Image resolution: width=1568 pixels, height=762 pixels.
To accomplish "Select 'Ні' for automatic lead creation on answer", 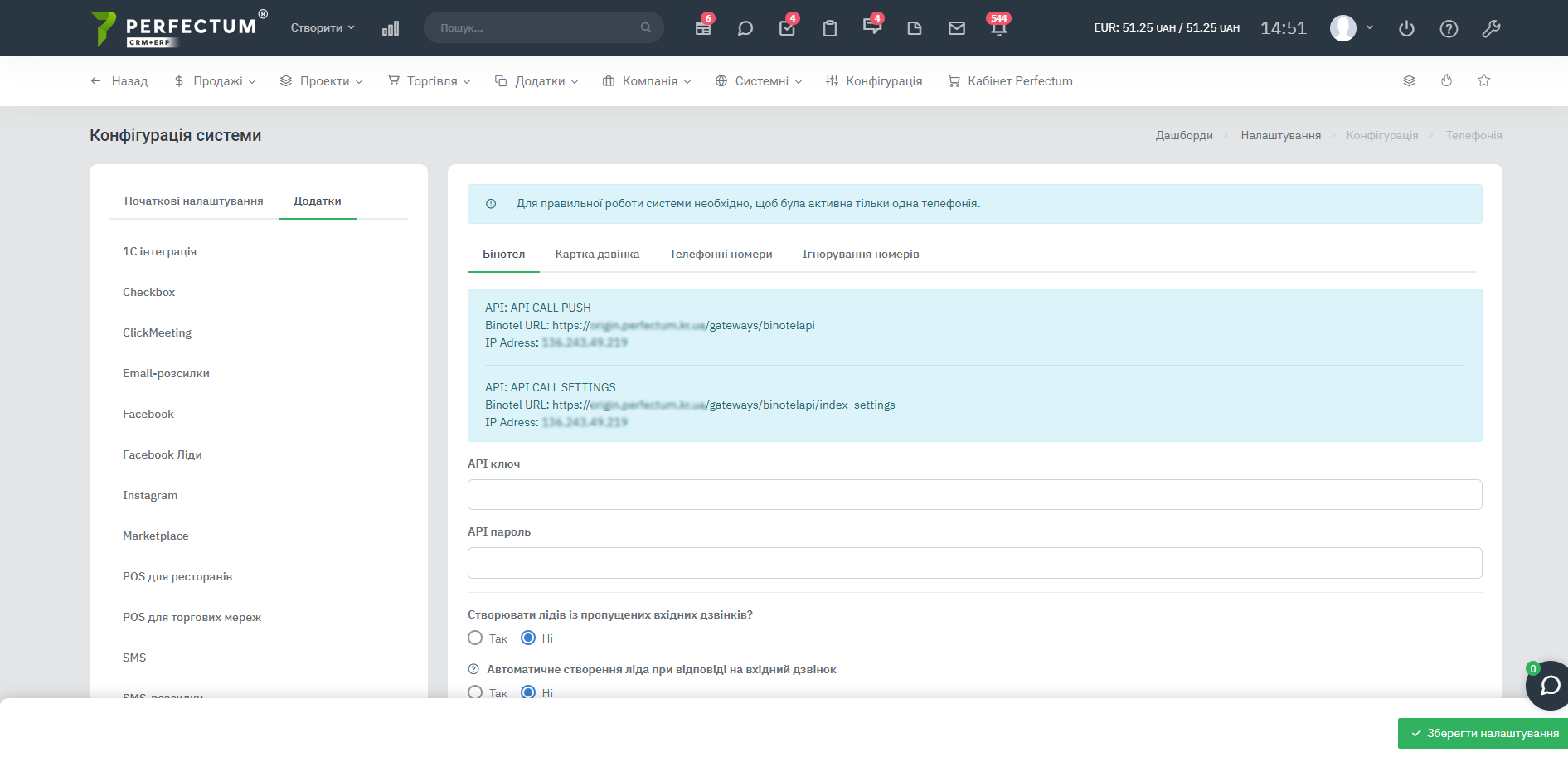I will tap(528, 692).
